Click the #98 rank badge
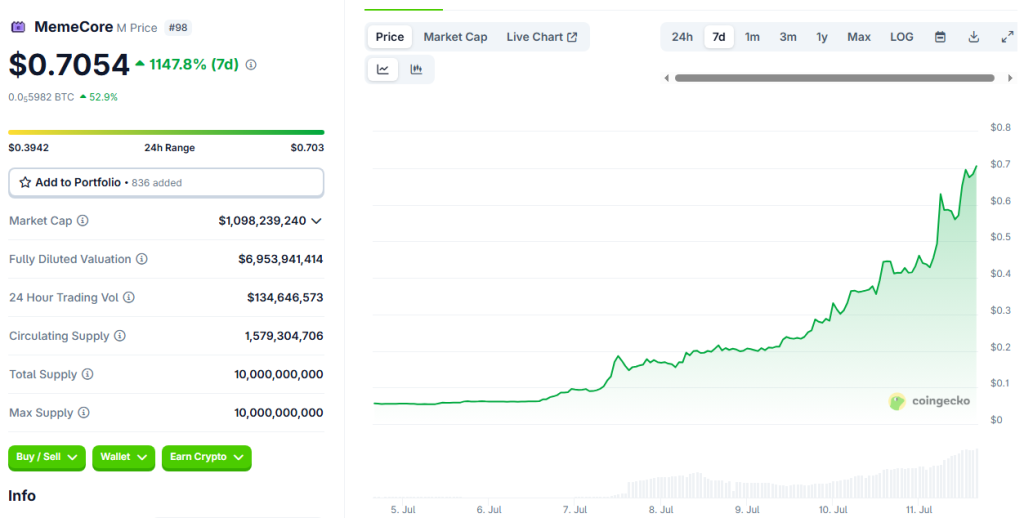Image resolution: width=1024 pixels, height=518 pixels. [x=178, y=27]
